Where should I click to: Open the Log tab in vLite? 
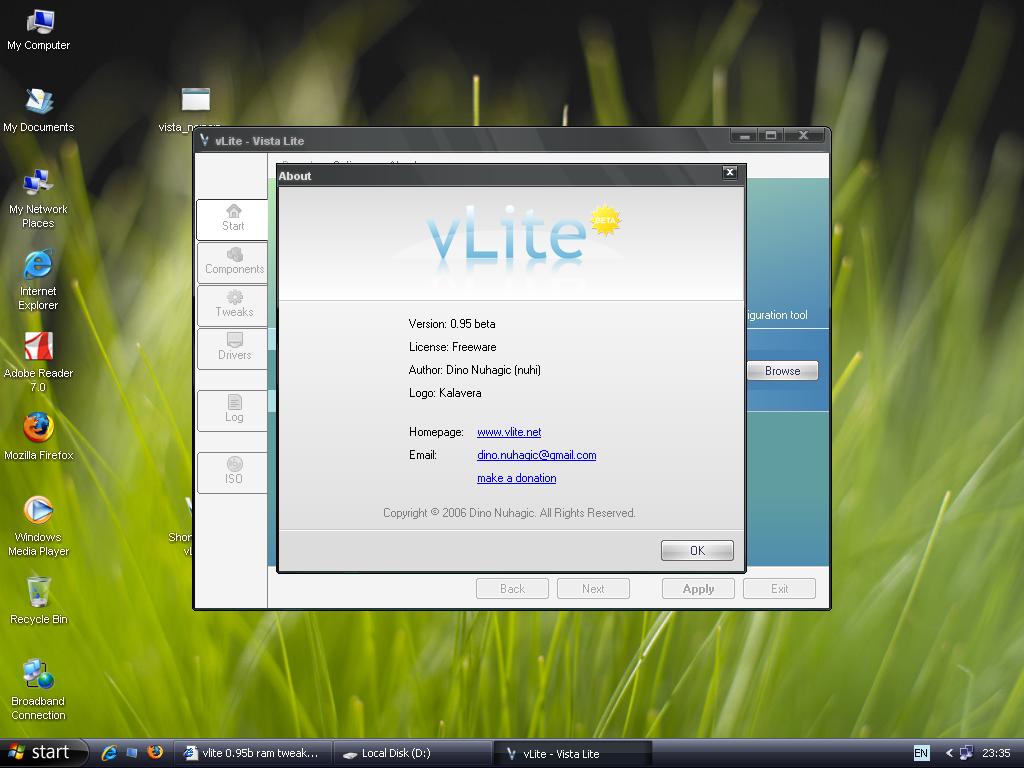(x=232, y=411)
